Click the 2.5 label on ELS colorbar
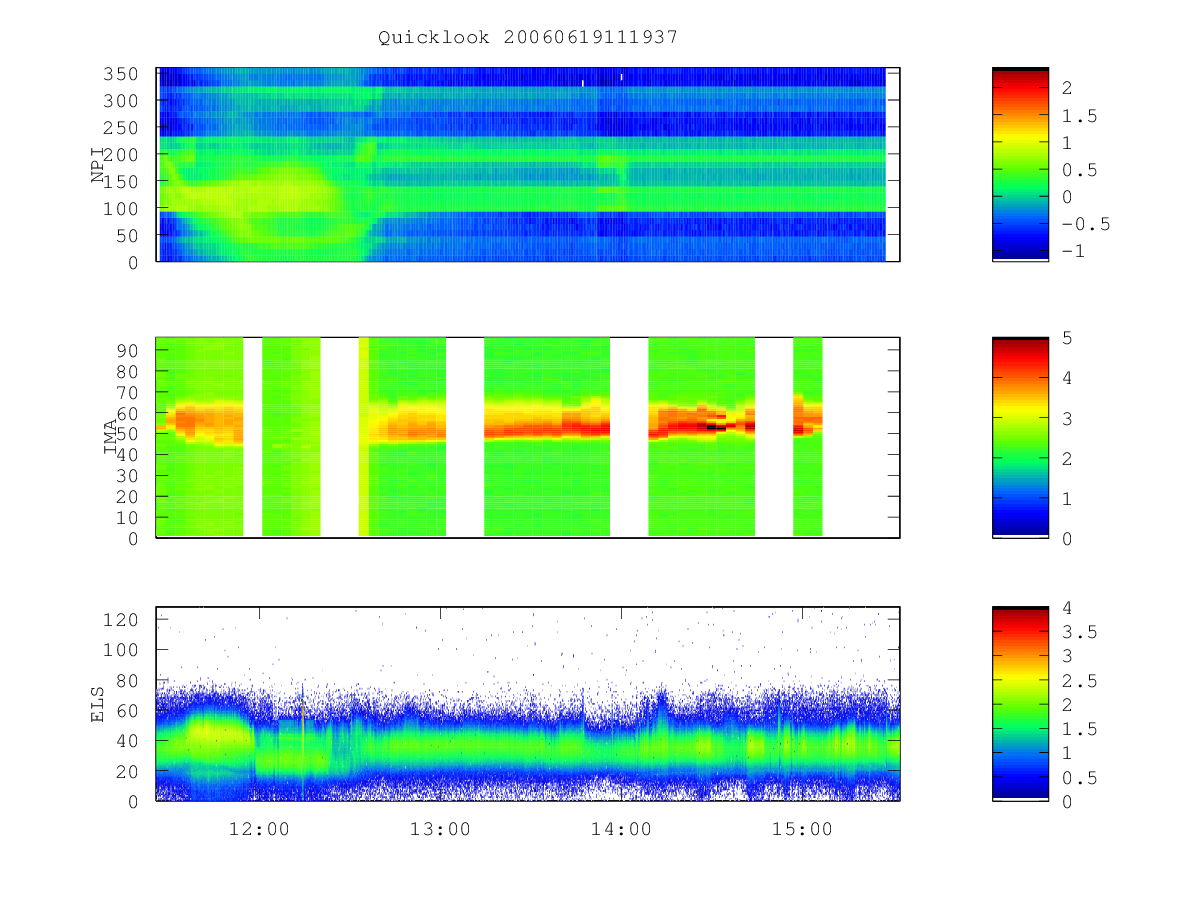This screenshot has width=1200, height=900. click(x=1079, y=681)
